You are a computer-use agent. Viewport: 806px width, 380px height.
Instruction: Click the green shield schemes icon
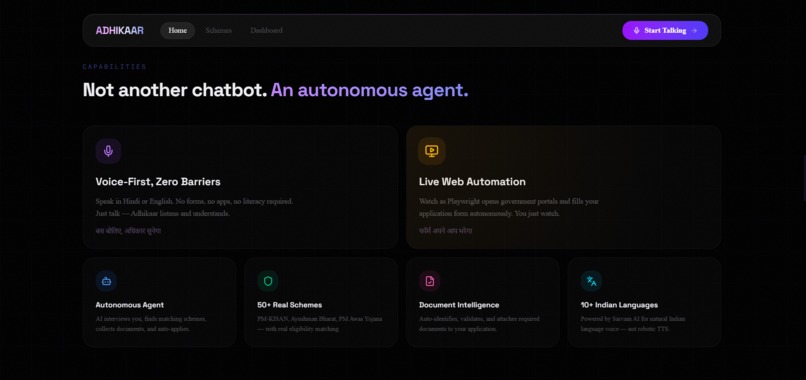(268, 281)
